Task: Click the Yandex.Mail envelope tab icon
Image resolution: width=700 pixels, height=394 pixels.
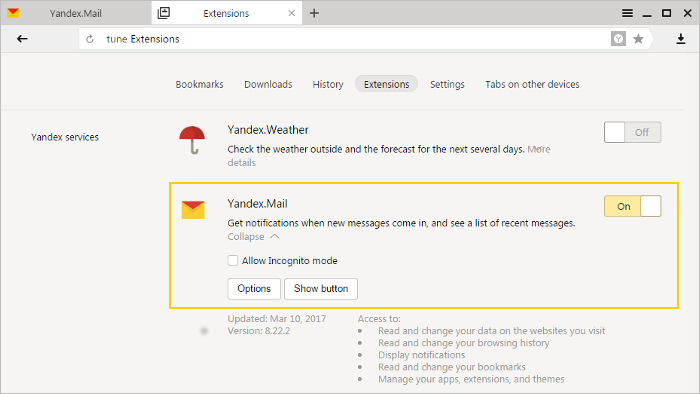Action: point(13,12)
